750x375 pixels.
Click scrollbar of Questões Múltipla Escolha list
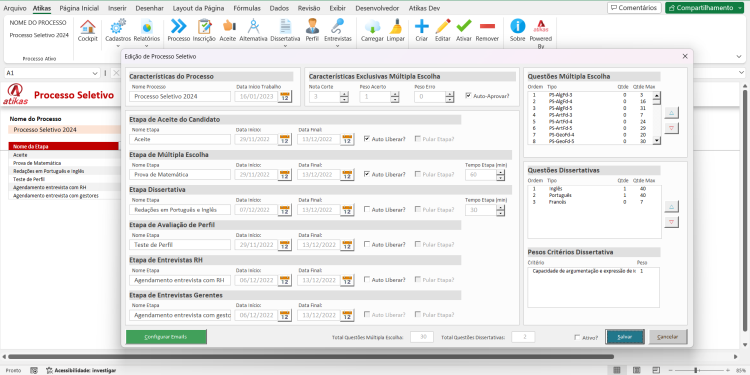pos(657,118)
